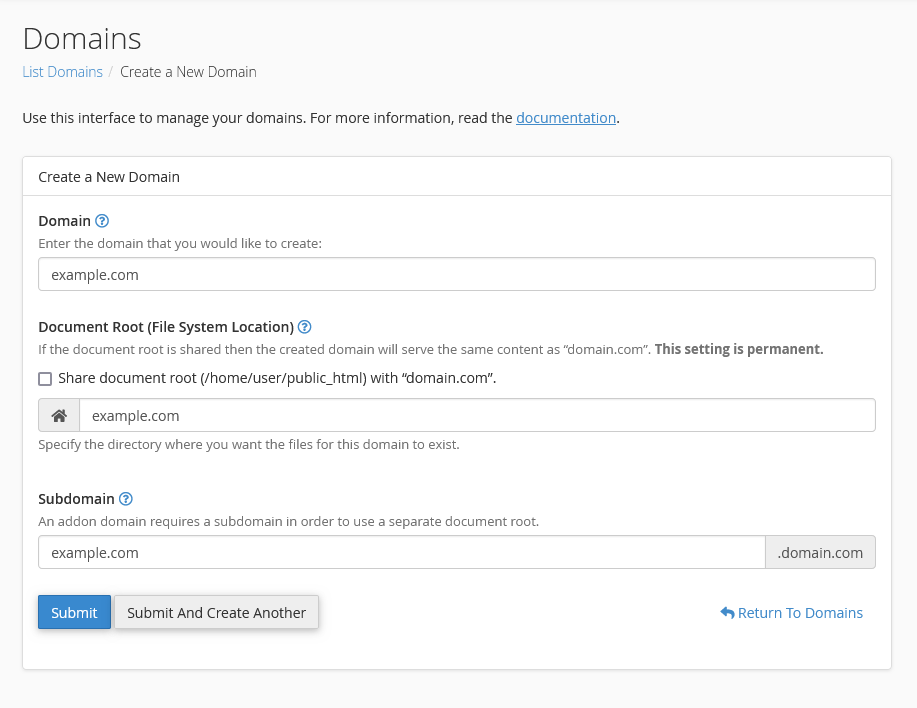Click the Domains page heading

tap(81, 39)
